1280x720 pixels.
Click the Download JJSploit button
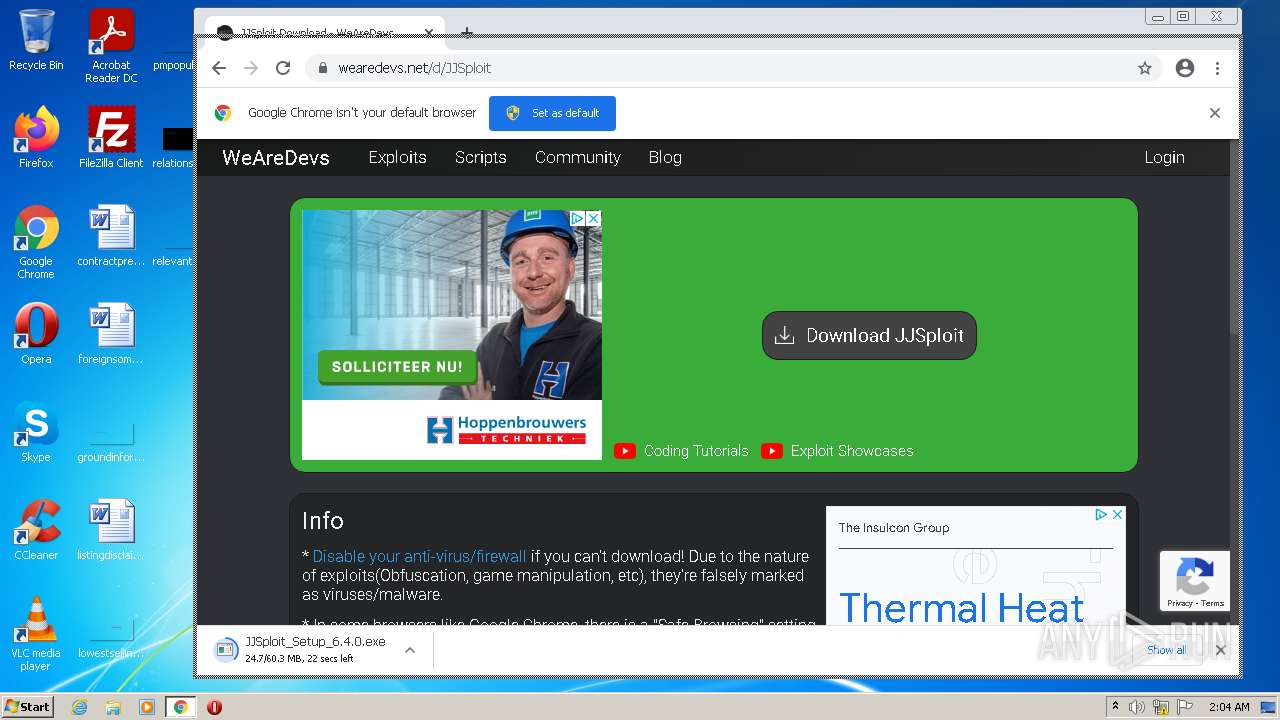tap(869, 335)
